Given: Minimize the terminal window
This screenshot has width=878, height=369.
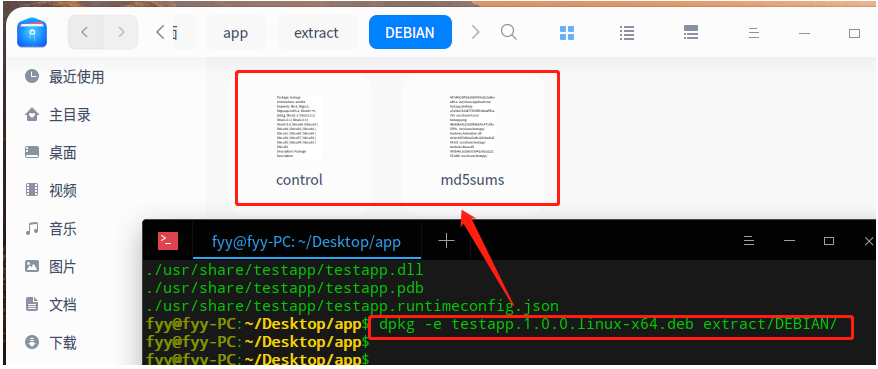Looking at the screenshot, I should coord(790,241).
